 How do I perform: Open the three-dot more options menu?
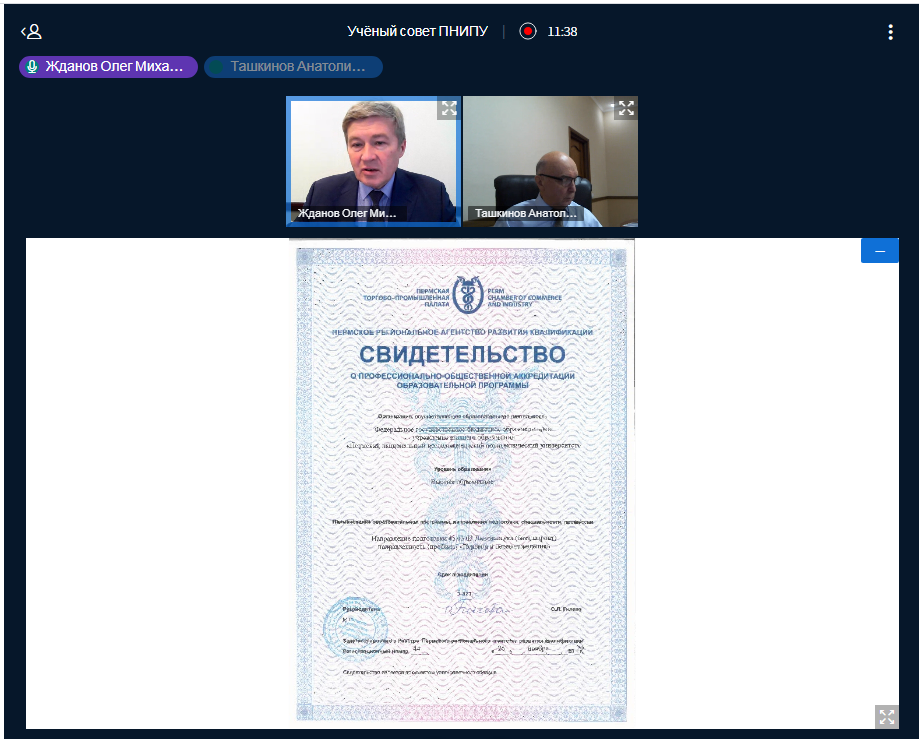[x=890, y=32]
